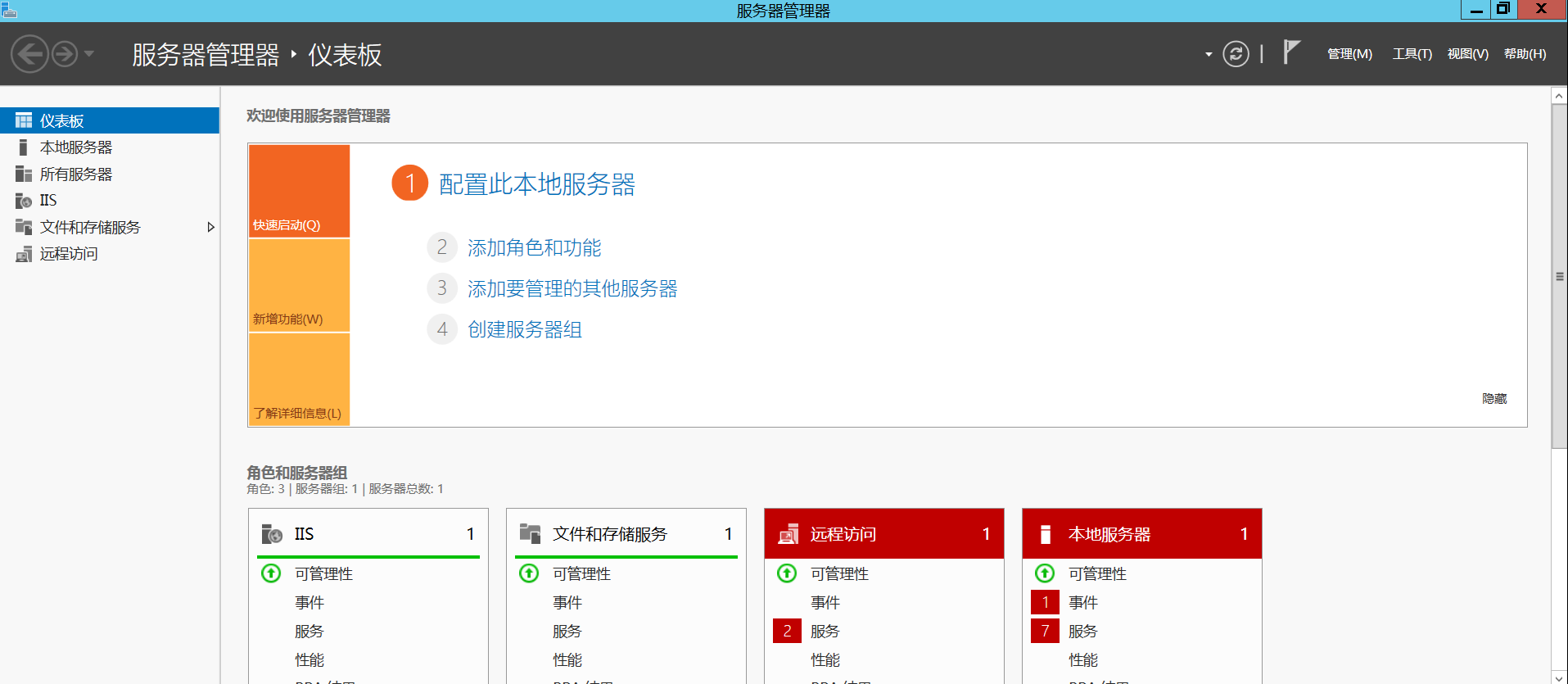Click the 远程访问 sidebar icon

(24, 255)
